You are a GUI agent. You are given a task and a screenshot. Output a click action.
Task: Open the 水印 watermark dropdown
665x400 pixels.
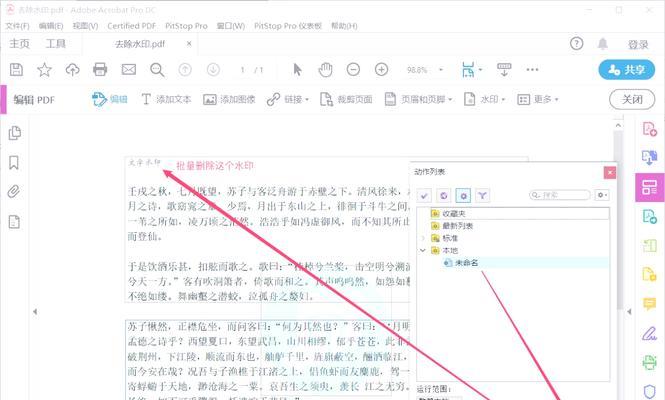pos(493,99)
